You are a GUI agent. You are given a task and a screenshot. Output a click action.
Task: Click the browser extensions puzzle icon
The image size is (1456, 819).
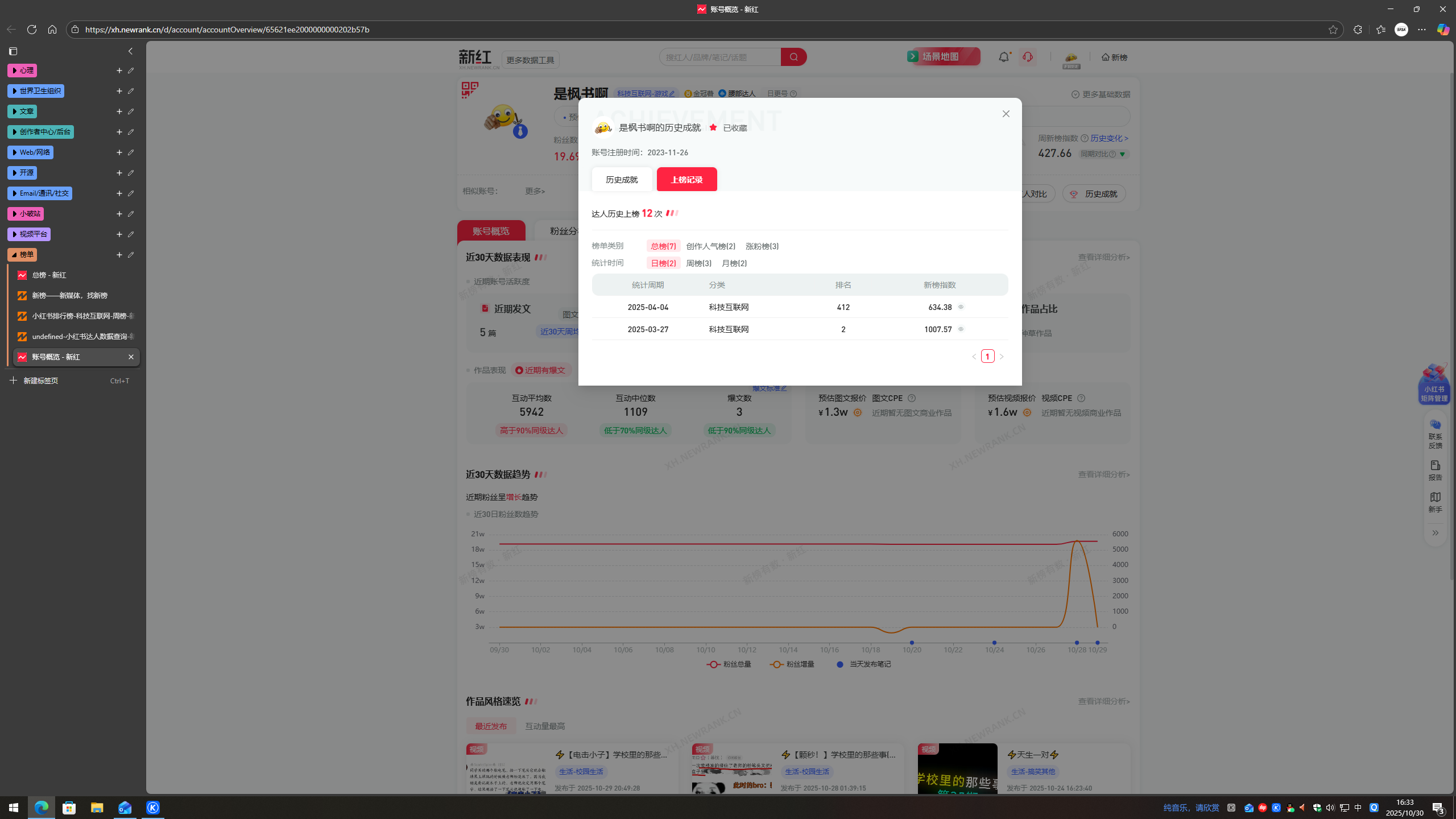coord(1358,30)
